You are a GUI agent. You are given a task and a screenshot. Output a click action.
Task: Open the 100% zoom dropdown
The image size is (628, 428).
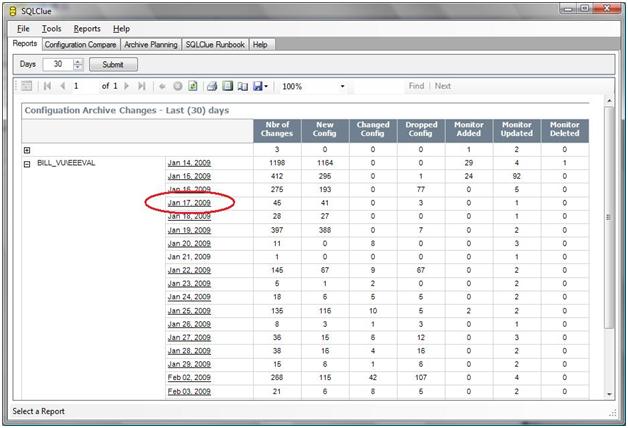(x=342, y=87)
